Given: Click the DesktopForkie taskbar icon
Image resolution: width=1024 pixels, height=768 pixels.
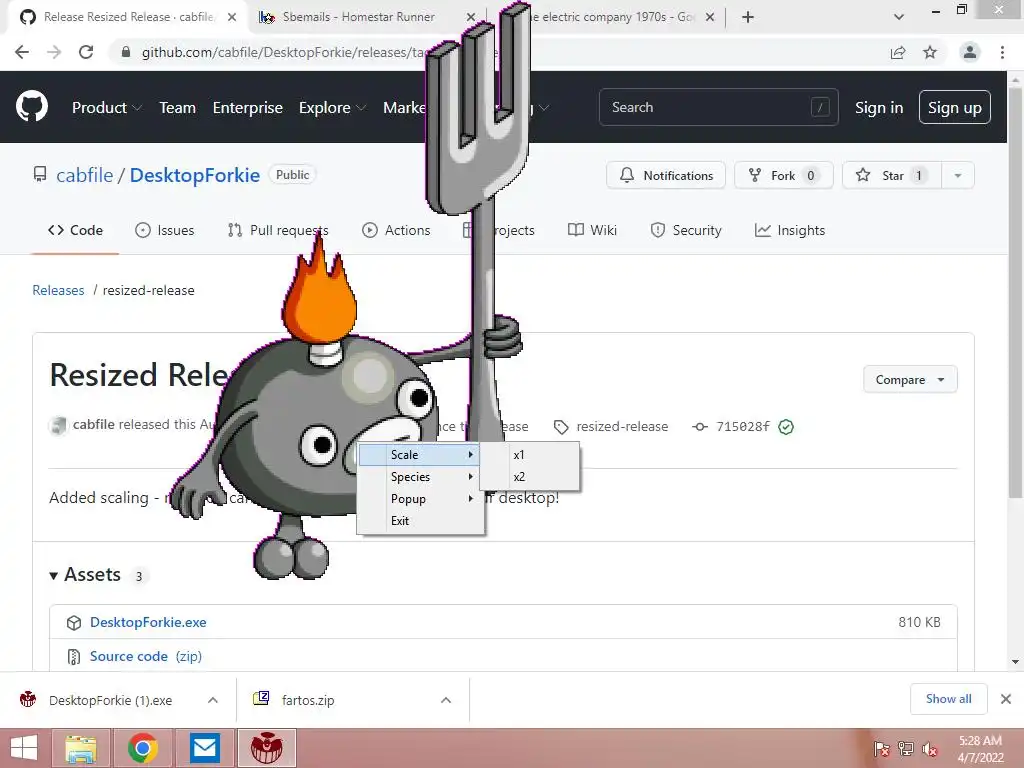Looking at the screenshot, I should [266, 748].
